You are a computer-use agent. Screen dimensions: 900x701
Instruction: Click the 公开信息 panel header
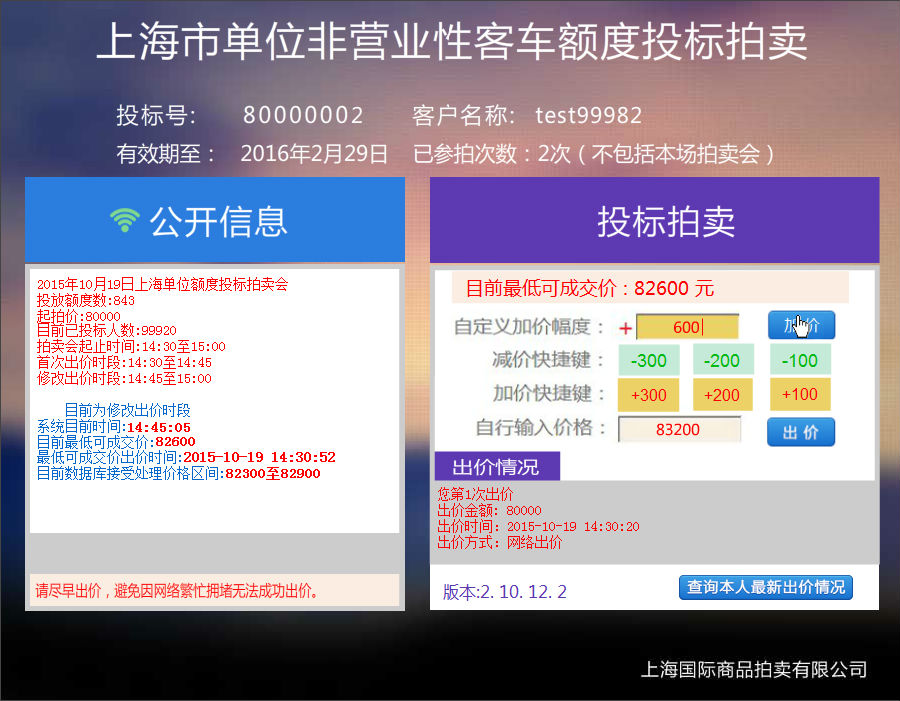[x=215, y=221]
